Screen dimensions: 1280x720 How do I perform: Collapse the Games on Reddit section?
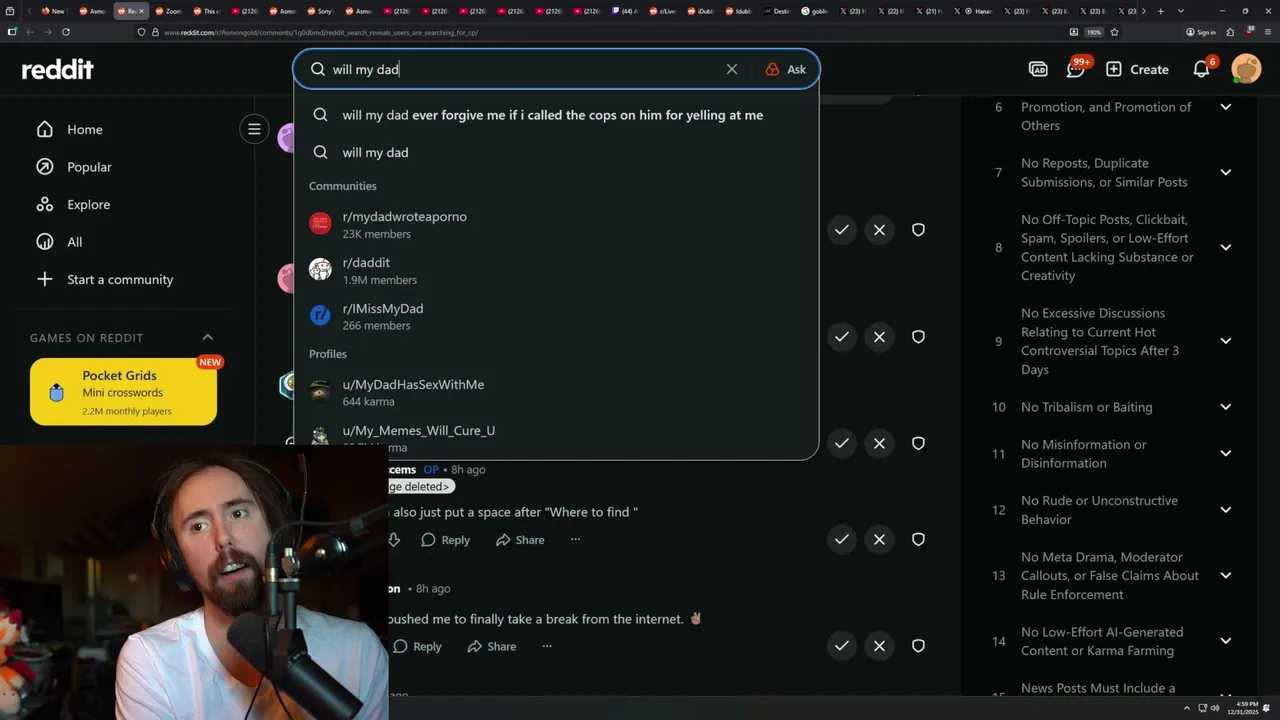click(208, 337)
